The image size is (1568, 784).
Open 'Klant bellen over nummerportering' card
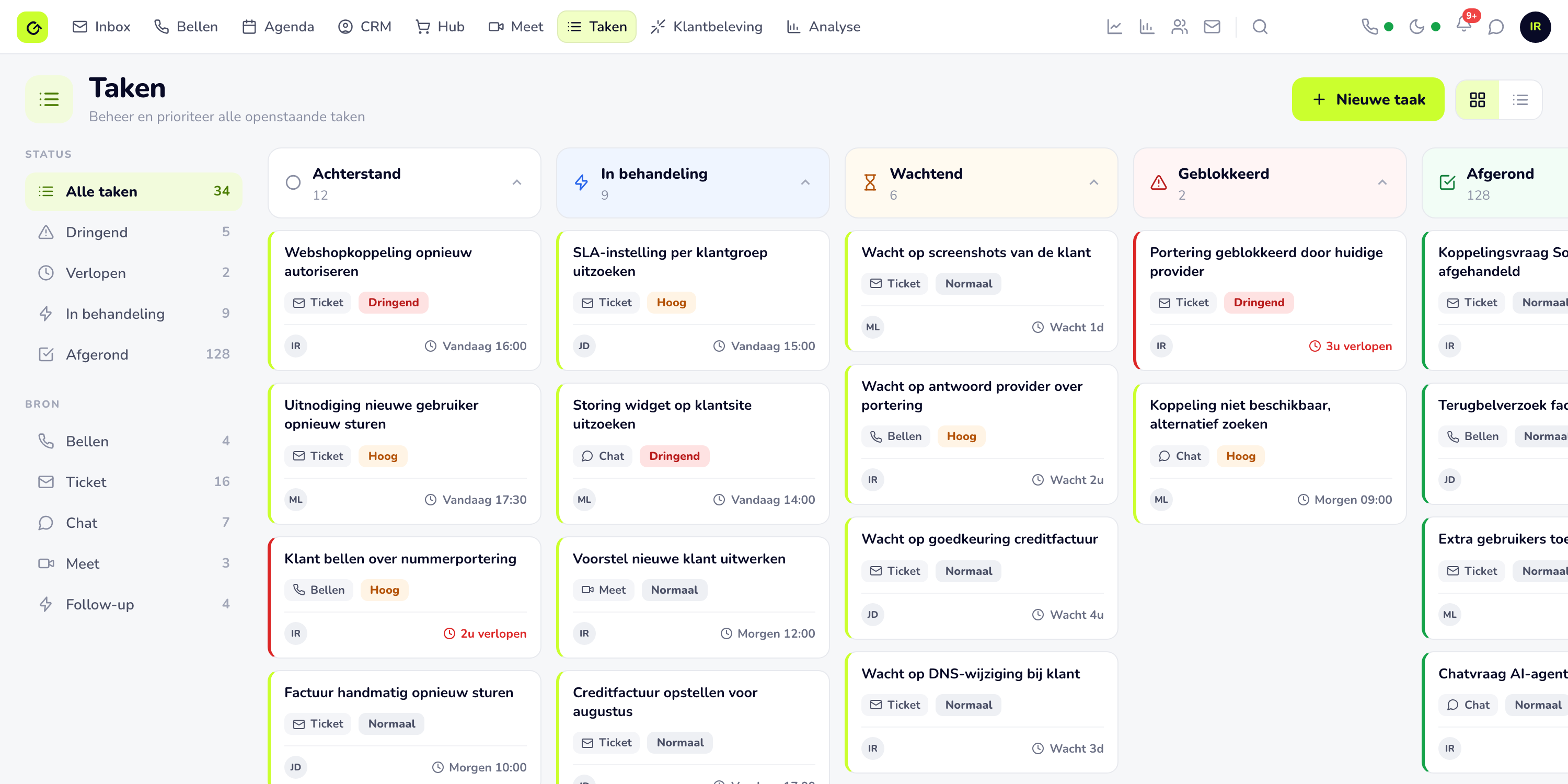pyautogui.click(x=405, y=597)
